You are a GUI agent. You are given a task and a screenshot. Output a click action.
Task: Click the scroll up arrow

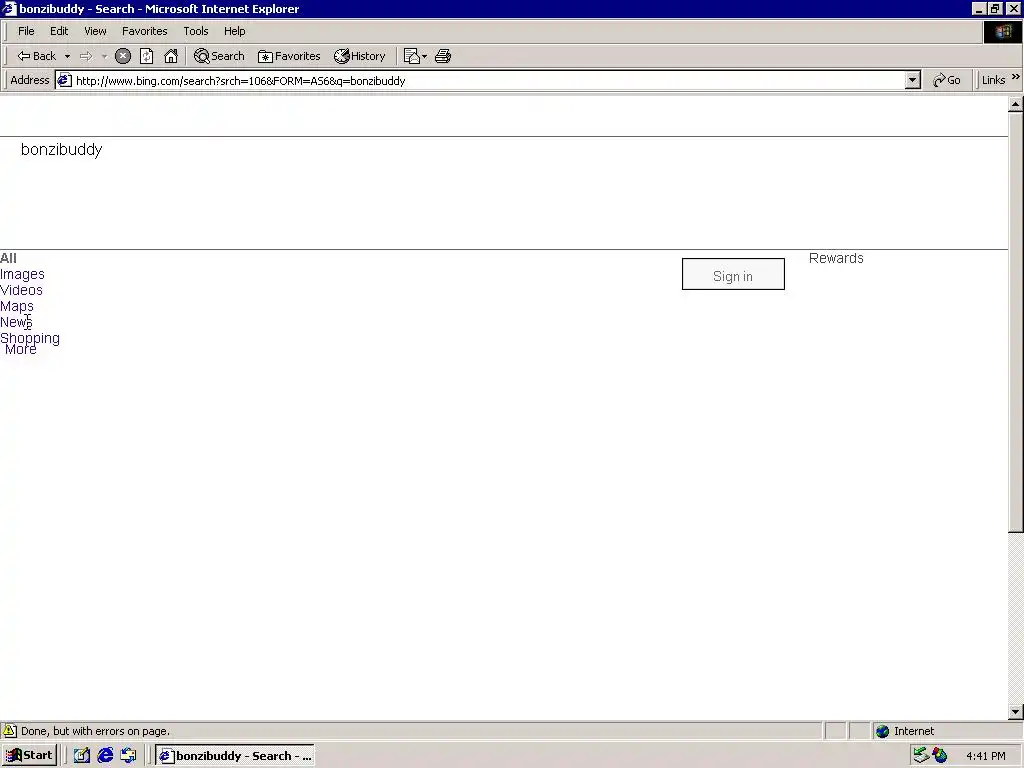[1016, 104]
